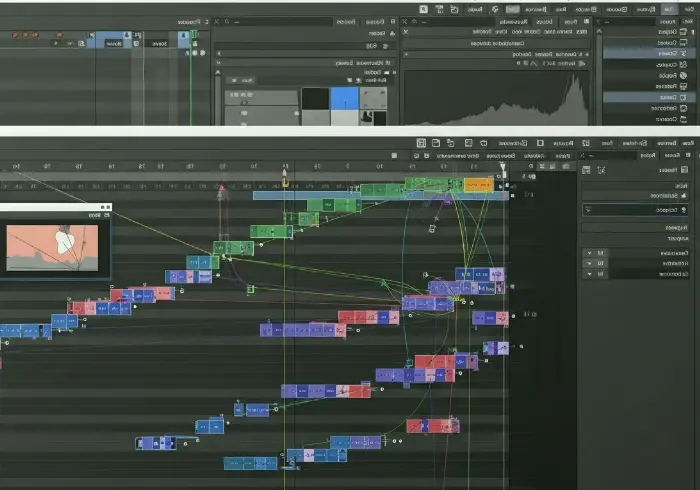Open the wide dropdown field in lower-right panel
This screenshot has width=700, height=490.
[x=636, y=210]
